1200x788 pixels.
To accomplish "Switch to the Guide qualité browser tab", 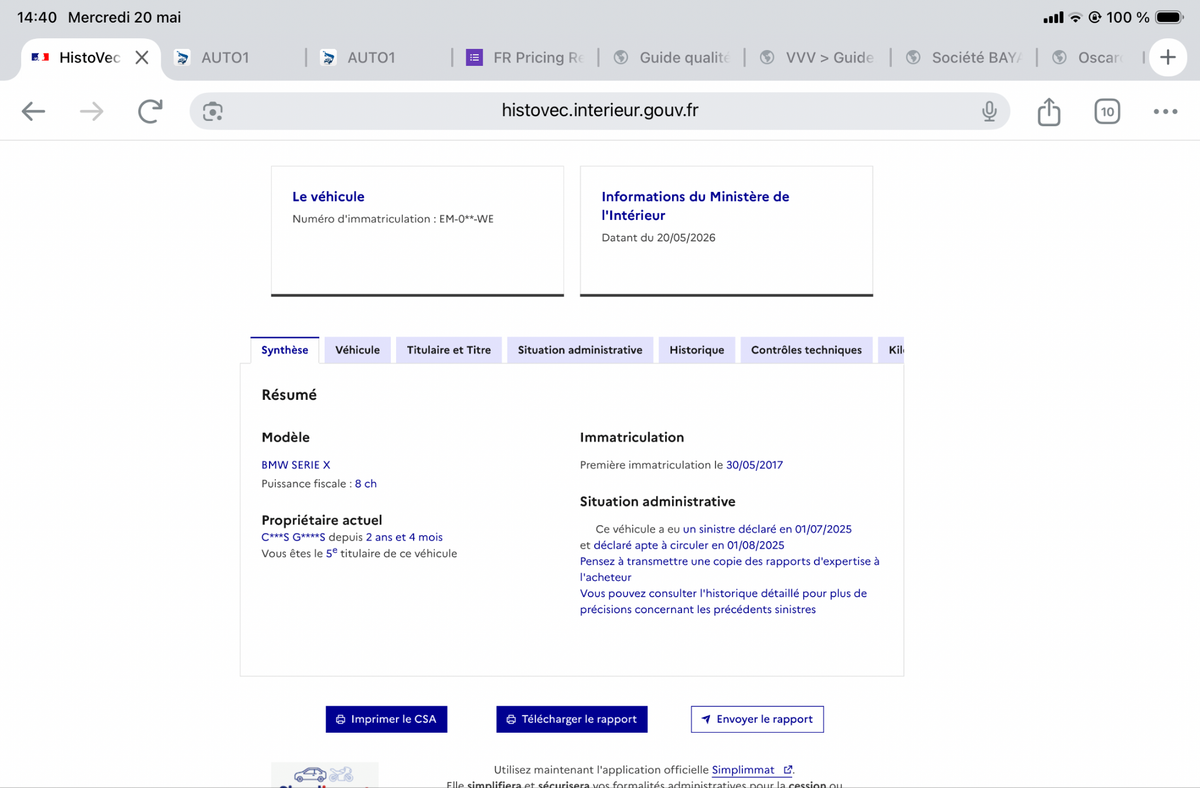I will pyautogui.click(x=674, y=57).
